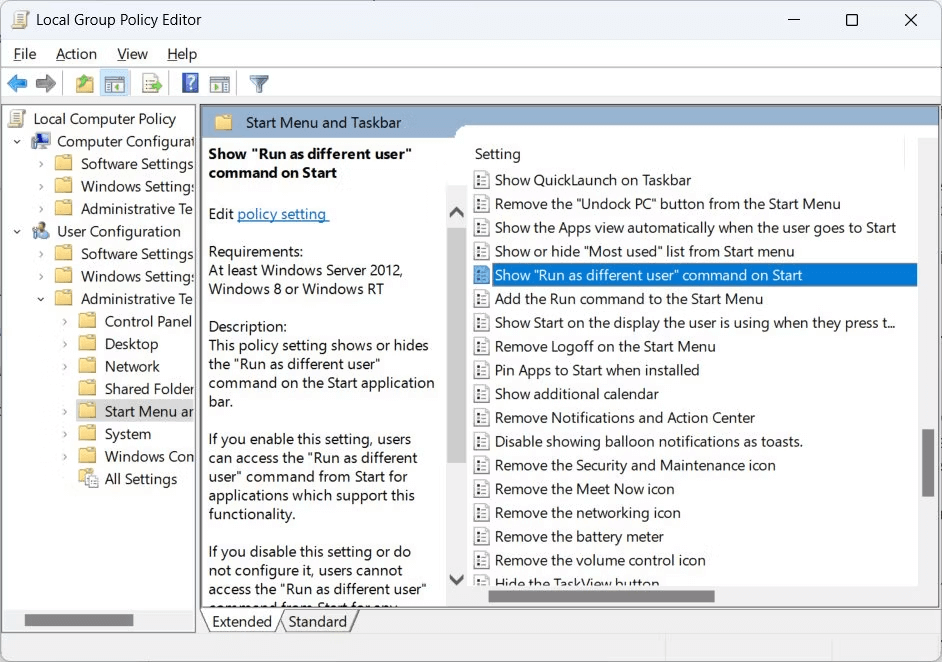Image resolution: width=942 pixels, height=662 pixels.
Task: Click the description pane's down scroll arrow
Action: tap(456, 578)
